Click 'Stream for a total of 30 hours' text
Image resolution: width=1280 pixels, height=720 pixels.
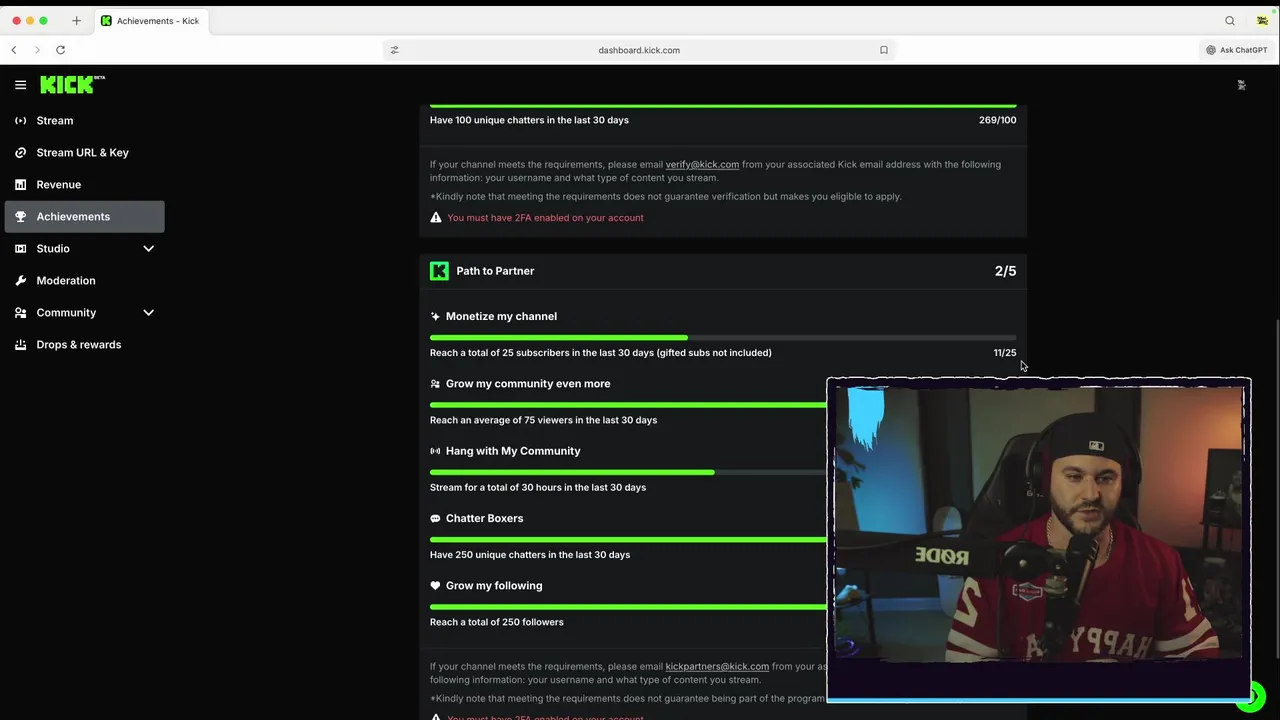pyautogui.click(x=538, y=488)
